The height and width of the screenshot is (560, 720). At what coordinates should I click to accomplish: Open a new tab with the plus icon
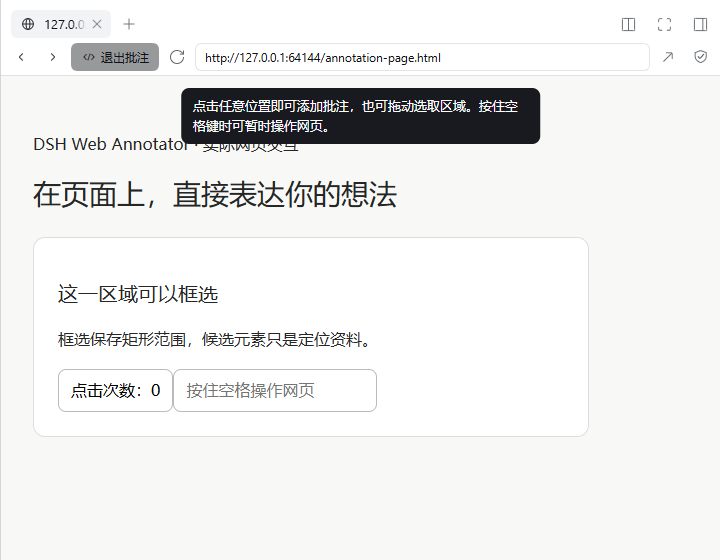pos(129,24)
